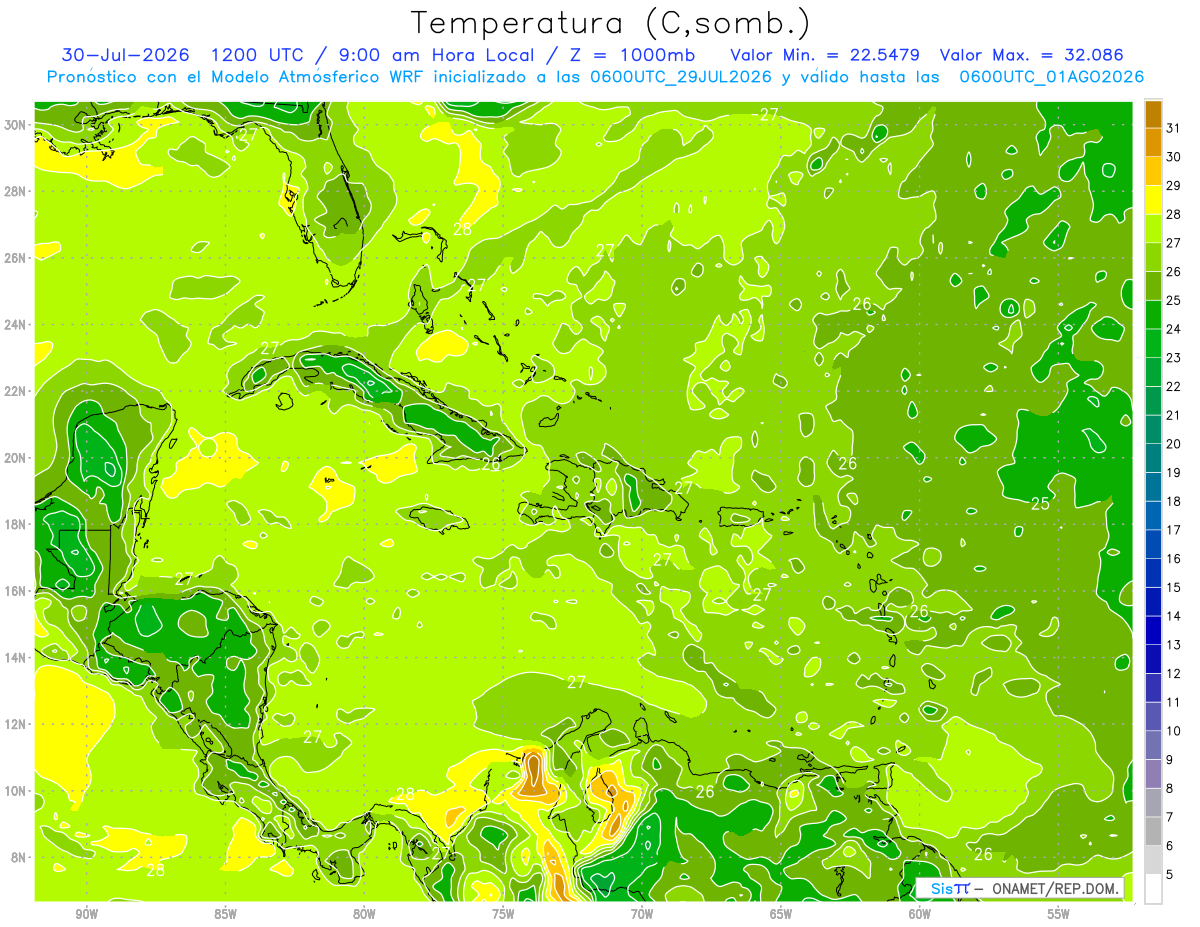Click the gray colorbar swatch between 6 and 7
Screen dimensions: 1200x927
1153,832
